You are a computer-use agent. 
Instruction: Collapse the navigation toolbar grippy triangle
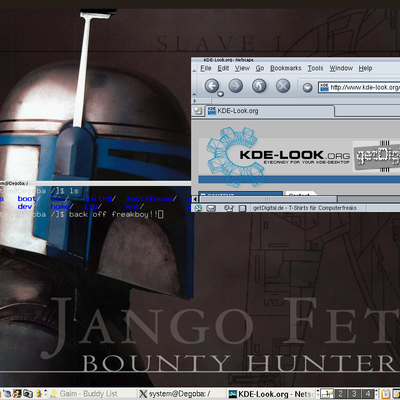click(195, 95)
